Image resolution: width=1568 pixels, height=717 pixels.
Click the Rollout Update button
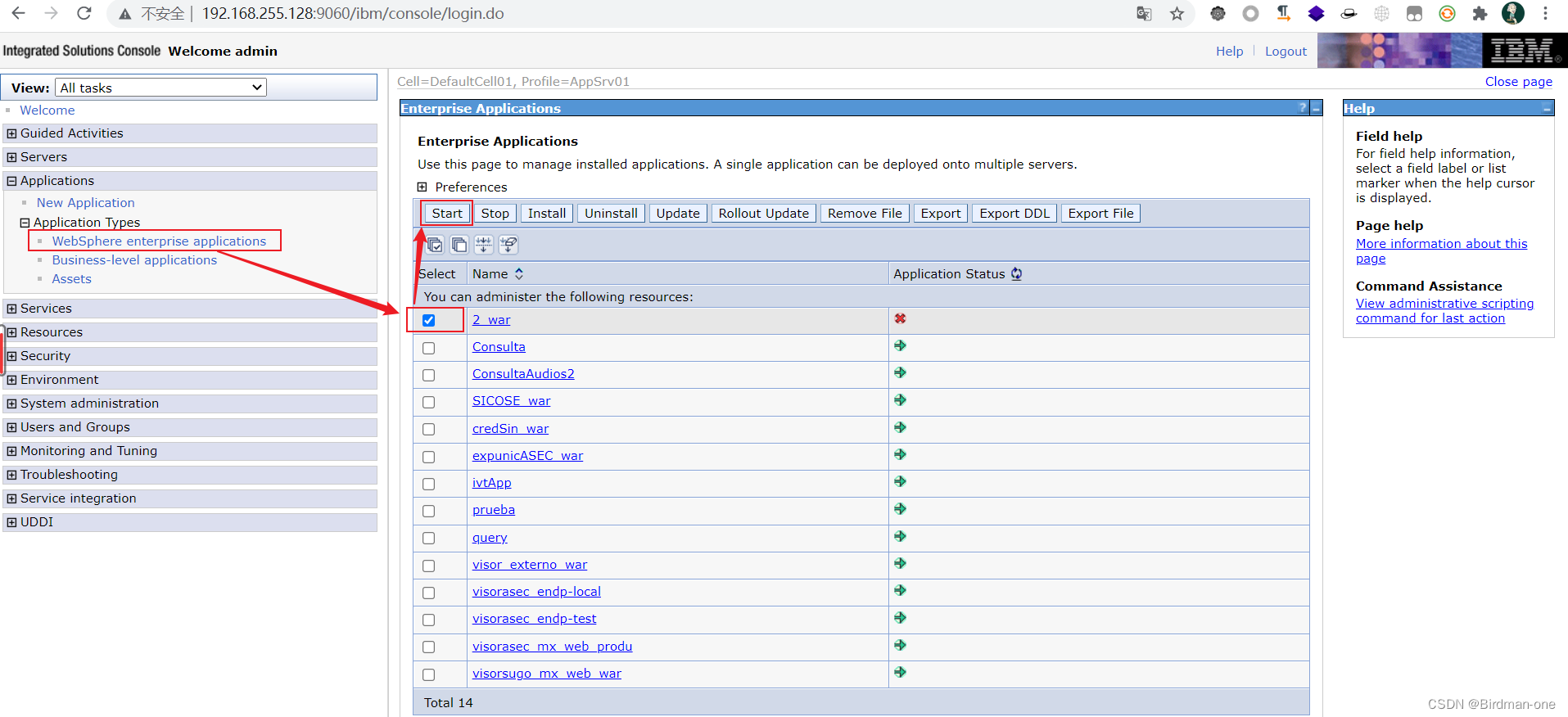click(x=764, y=214)
